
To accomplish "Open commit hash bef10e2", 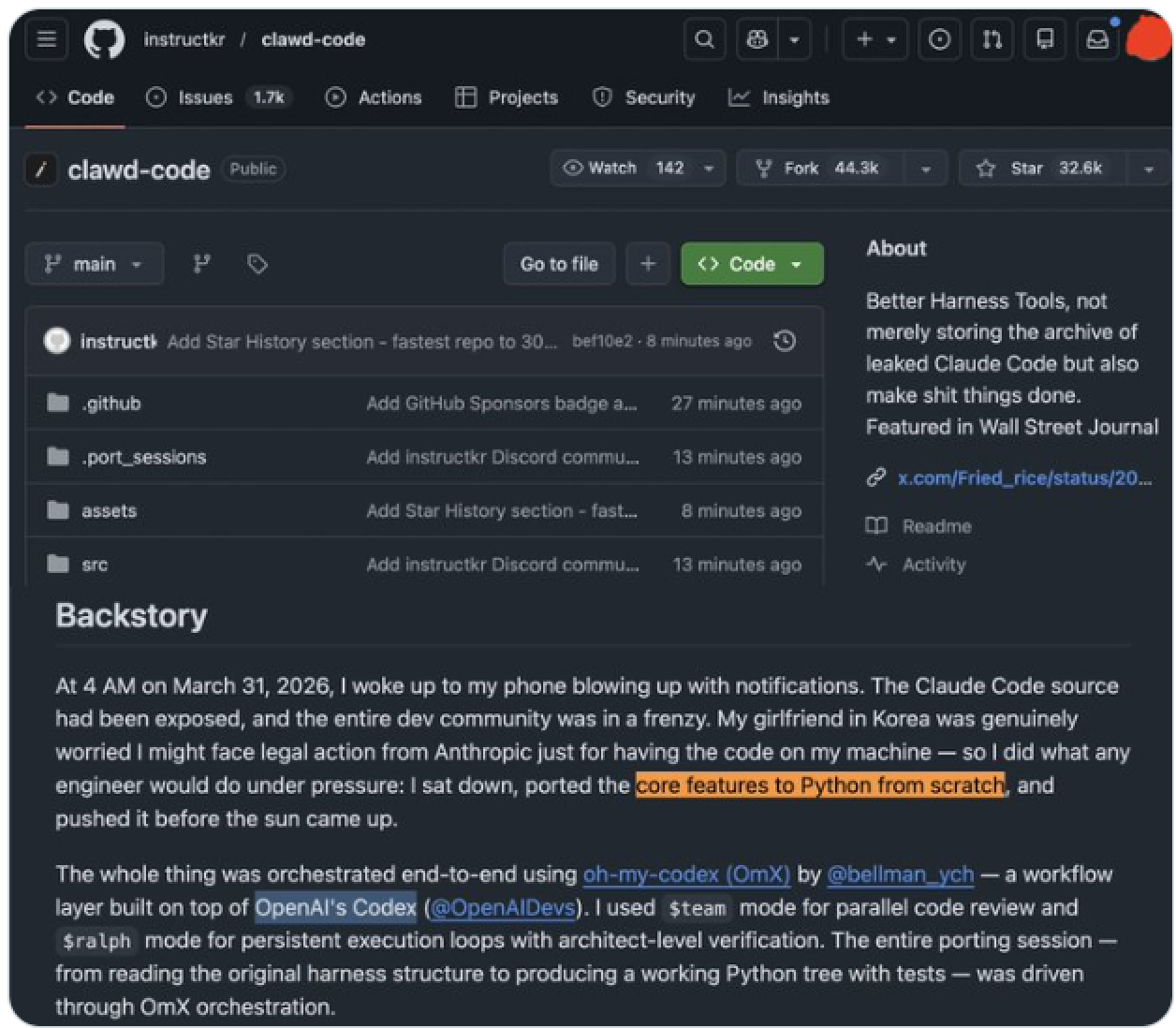I will pos(602,342).
